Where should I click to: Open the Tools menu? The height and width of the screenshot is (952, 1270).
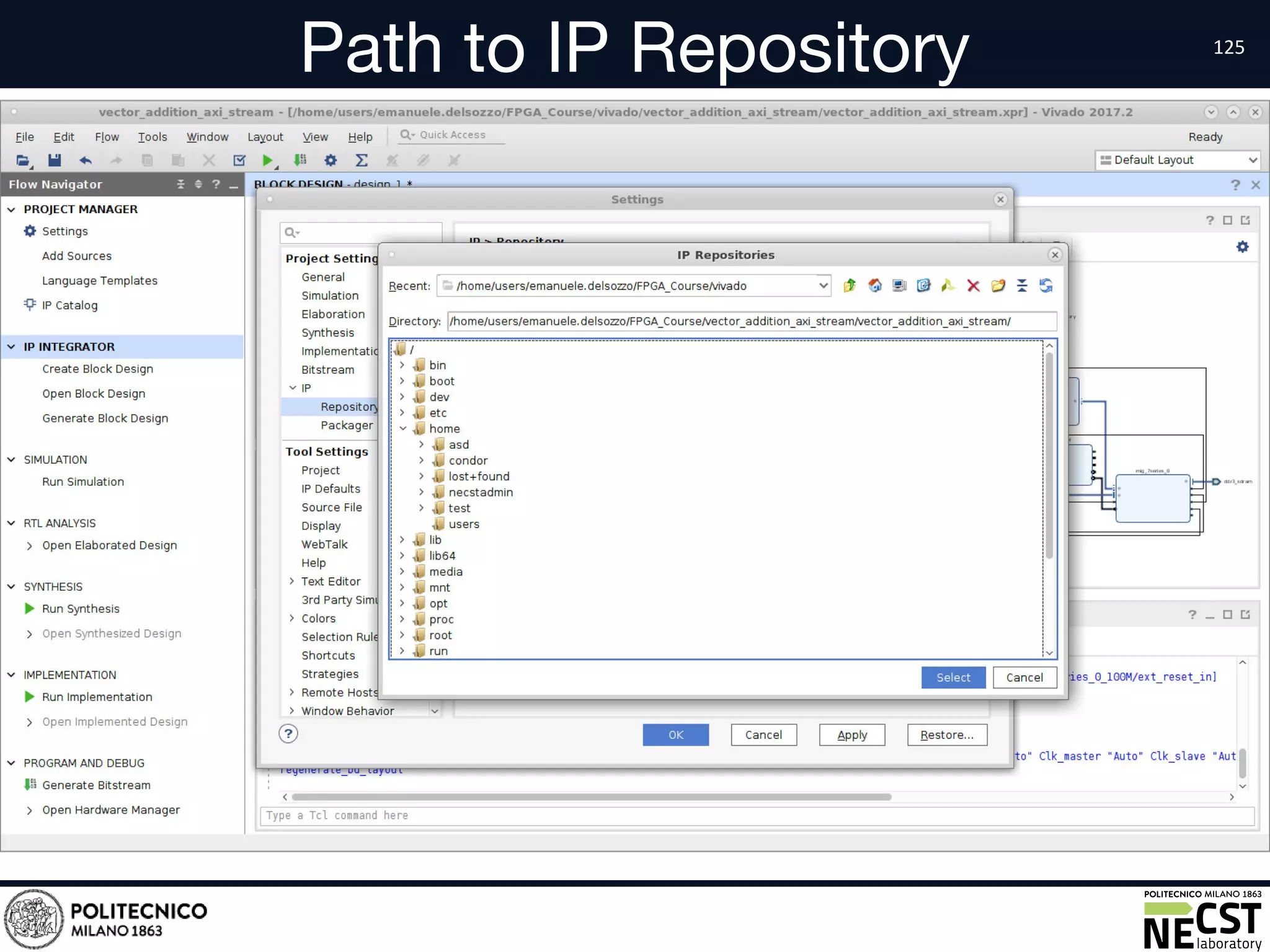(x=153, y=137)
